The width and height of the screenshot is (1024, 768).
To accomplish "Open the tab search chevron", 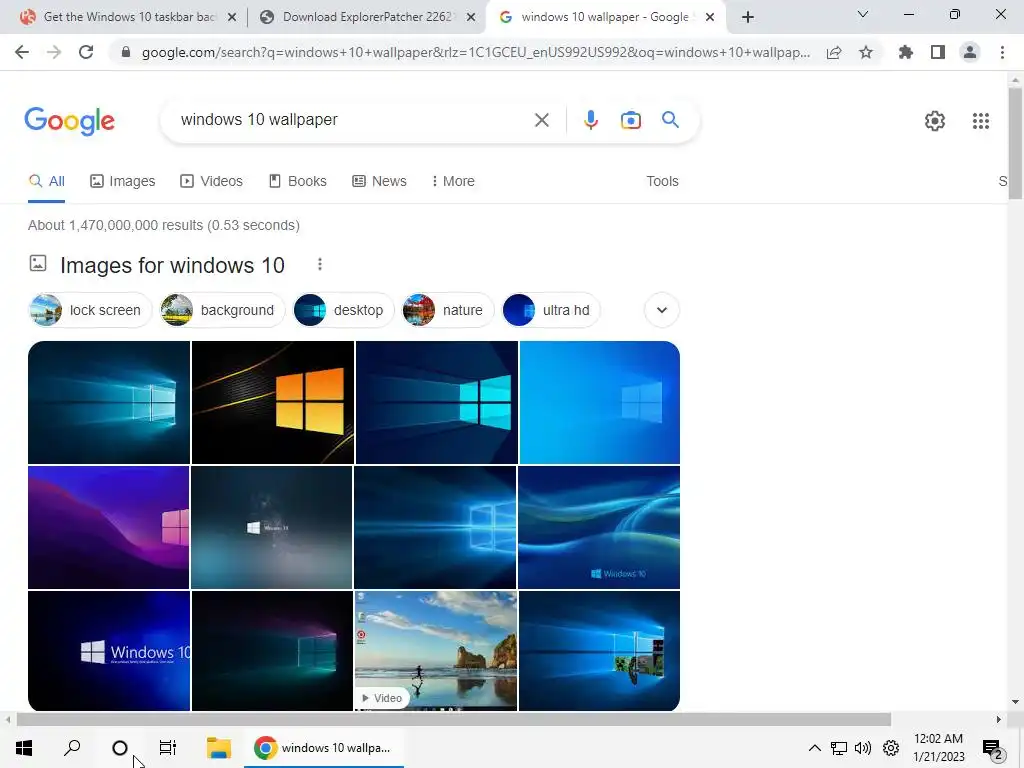I will 863,14.
